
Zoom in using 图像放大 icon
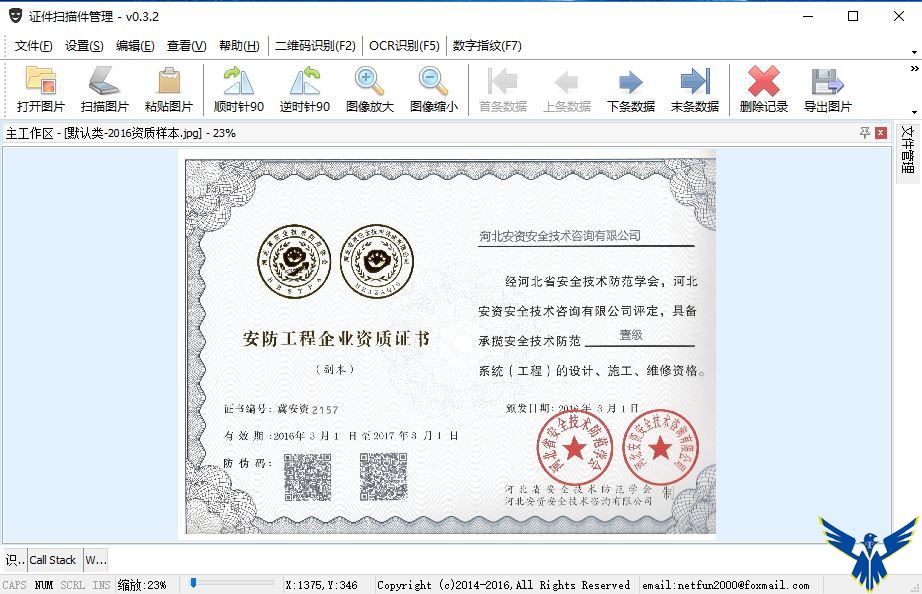click(x=369, y=89)
